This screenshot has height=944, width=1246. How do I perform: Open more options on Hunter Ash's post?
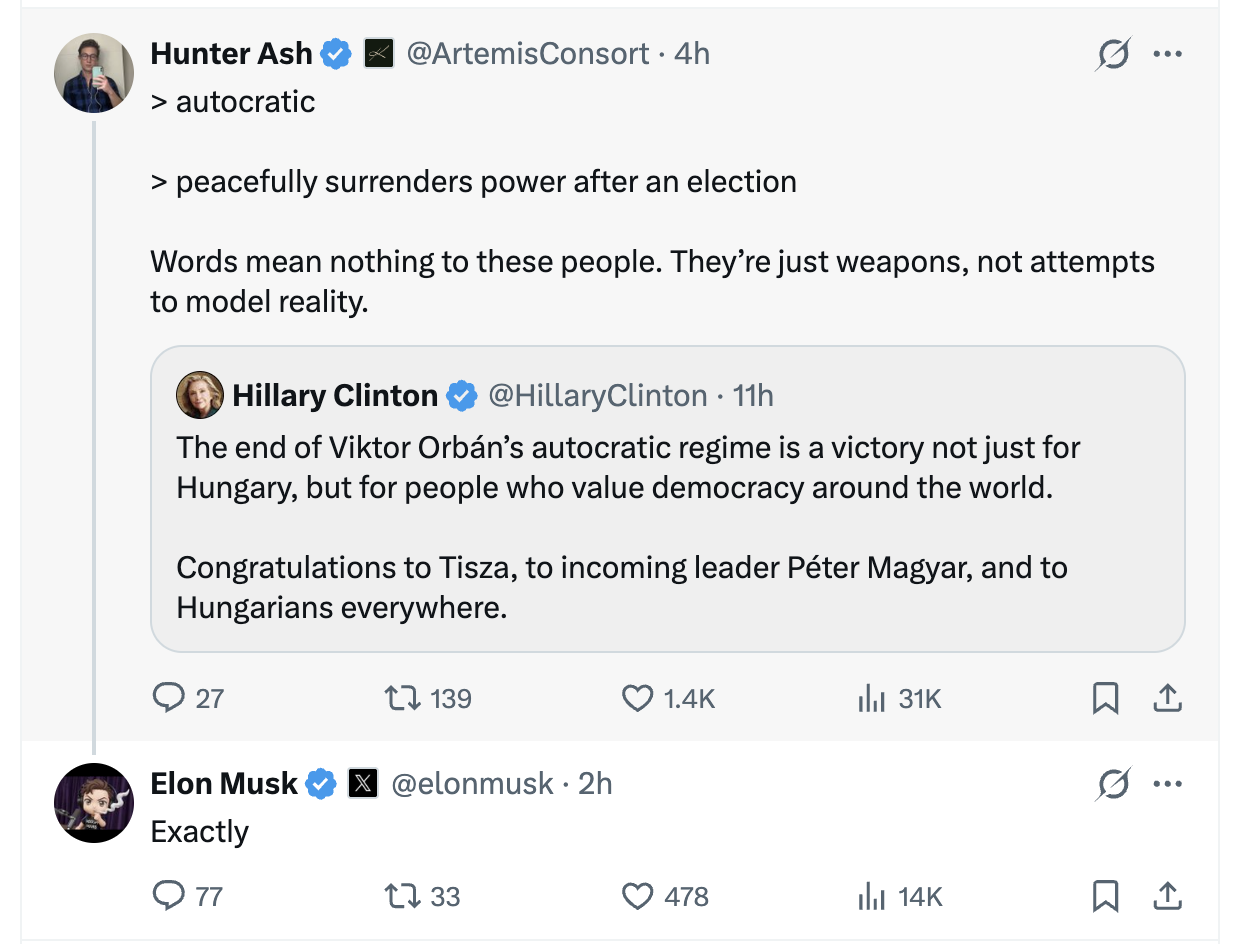1168,55
